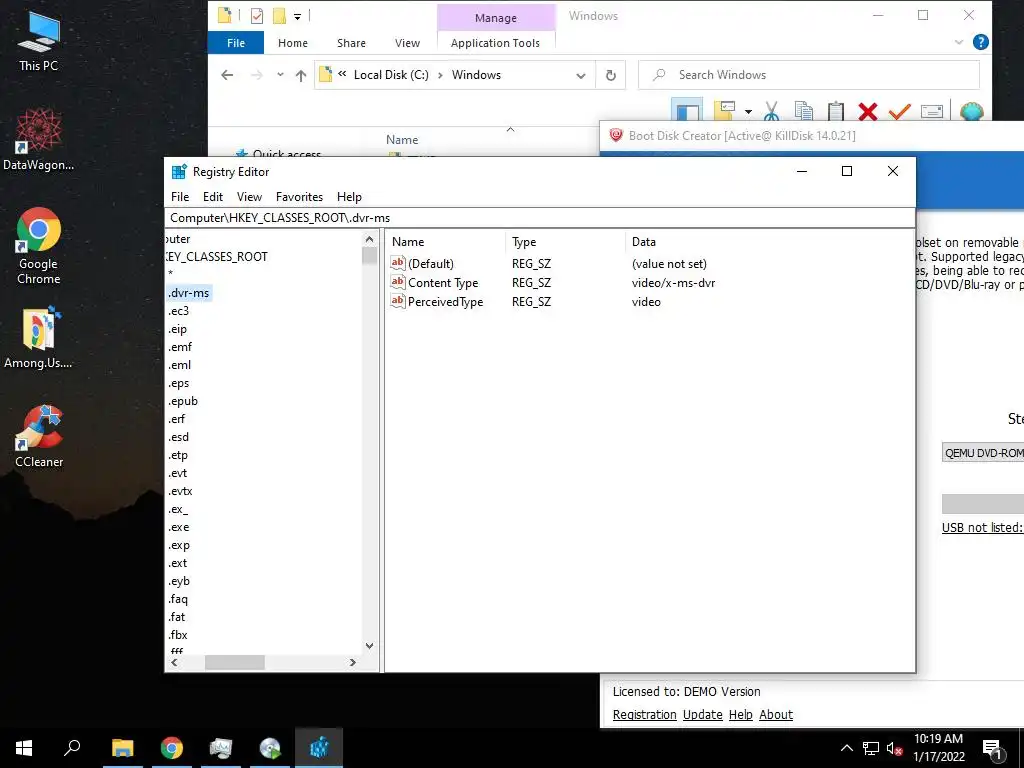Select the .ec3 registry key
Screen dimensions: 1024x768
tap(178, 311)
